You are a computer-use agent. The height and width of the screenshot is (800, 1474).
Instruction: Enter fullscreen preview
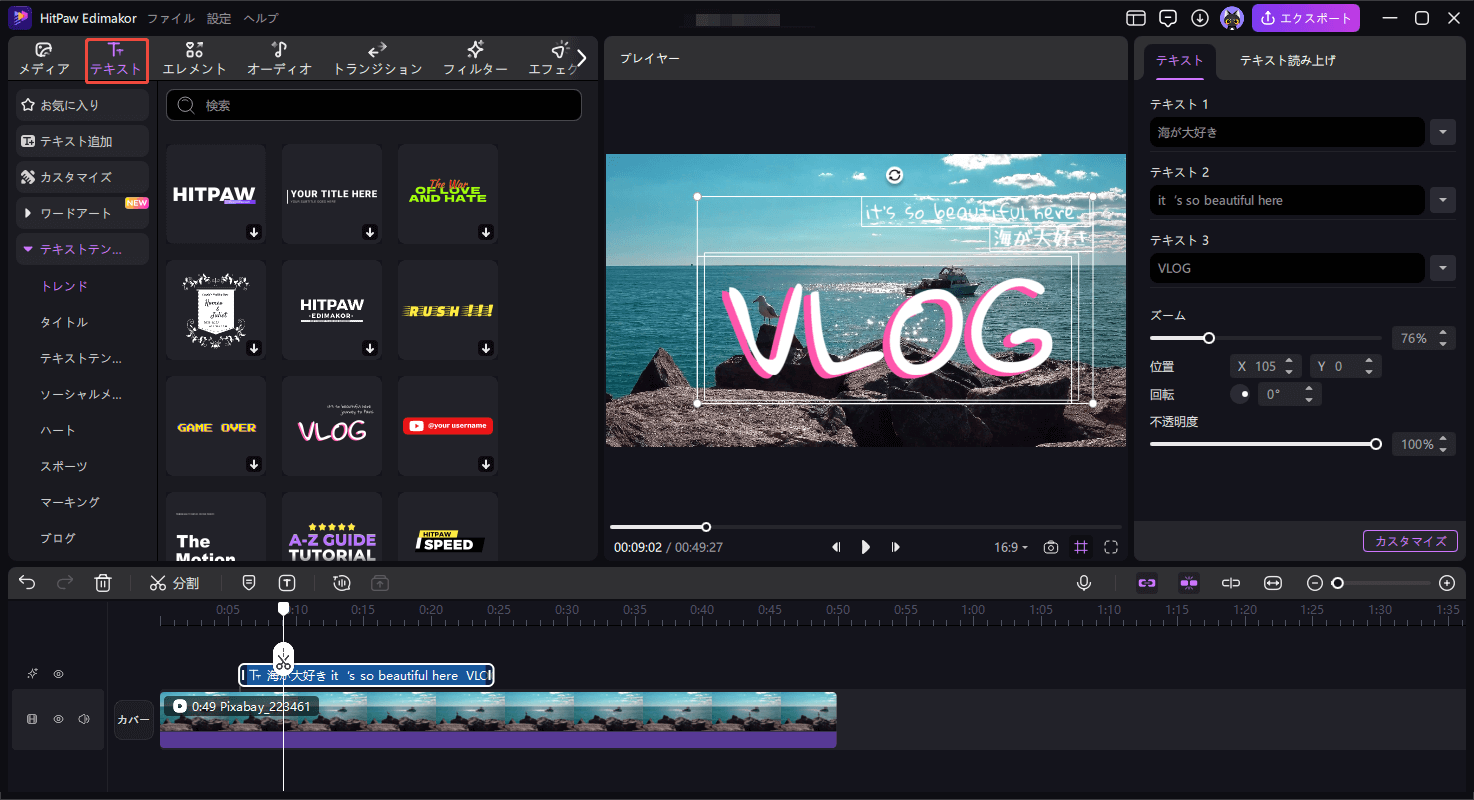click(x=1111, y=547)
